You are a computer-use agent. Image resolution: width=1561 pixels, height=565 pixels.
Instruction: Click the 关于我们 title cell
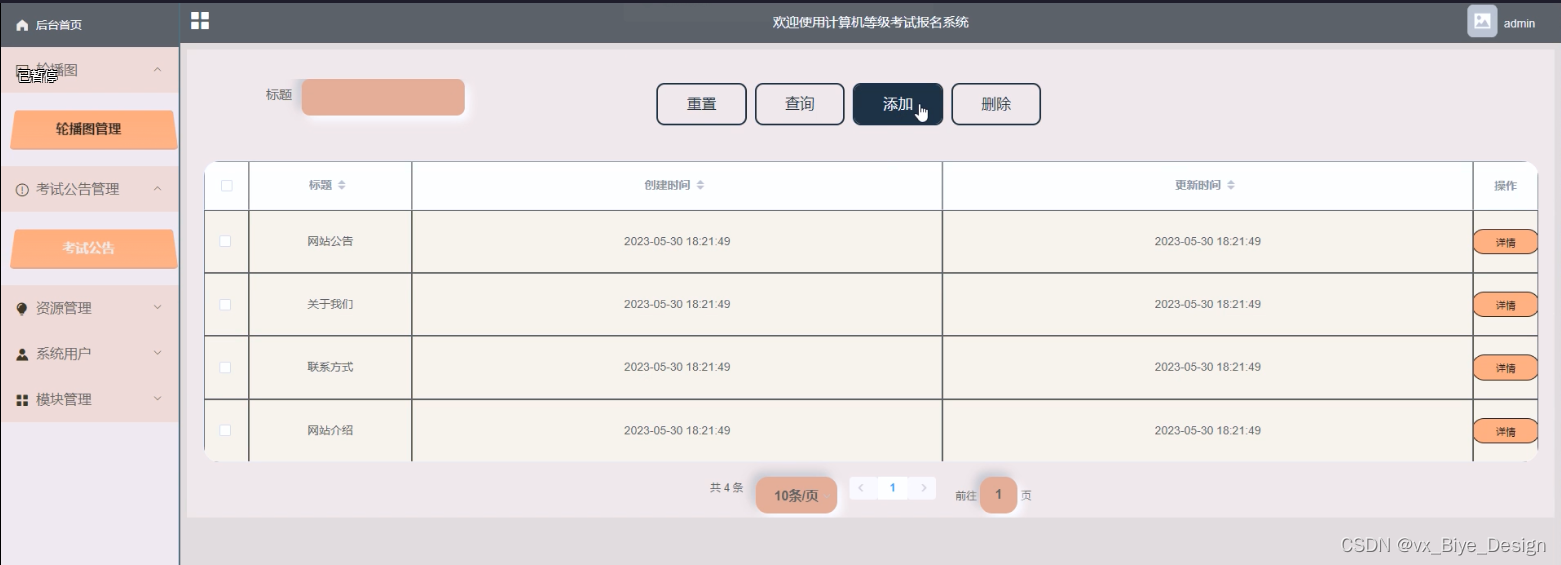(330, 304)
